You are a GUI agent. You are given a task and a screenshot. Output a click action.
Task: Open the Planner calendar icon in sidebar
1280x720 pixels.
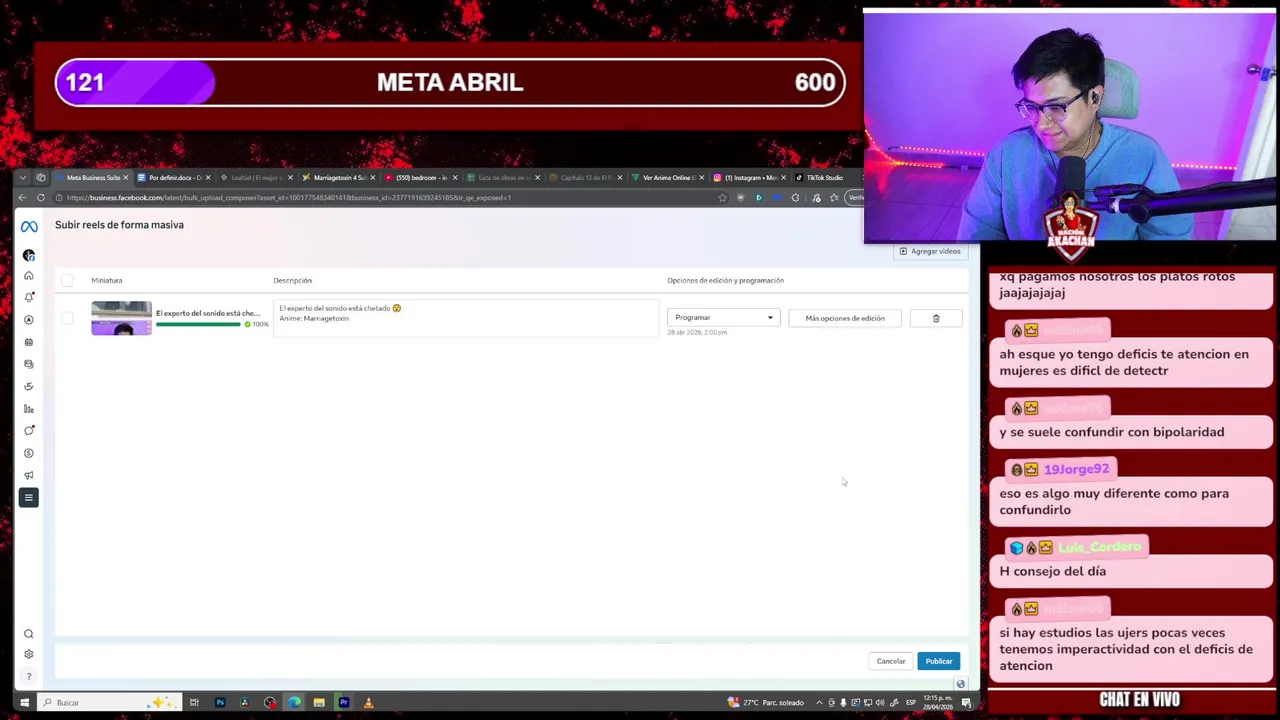29,342
